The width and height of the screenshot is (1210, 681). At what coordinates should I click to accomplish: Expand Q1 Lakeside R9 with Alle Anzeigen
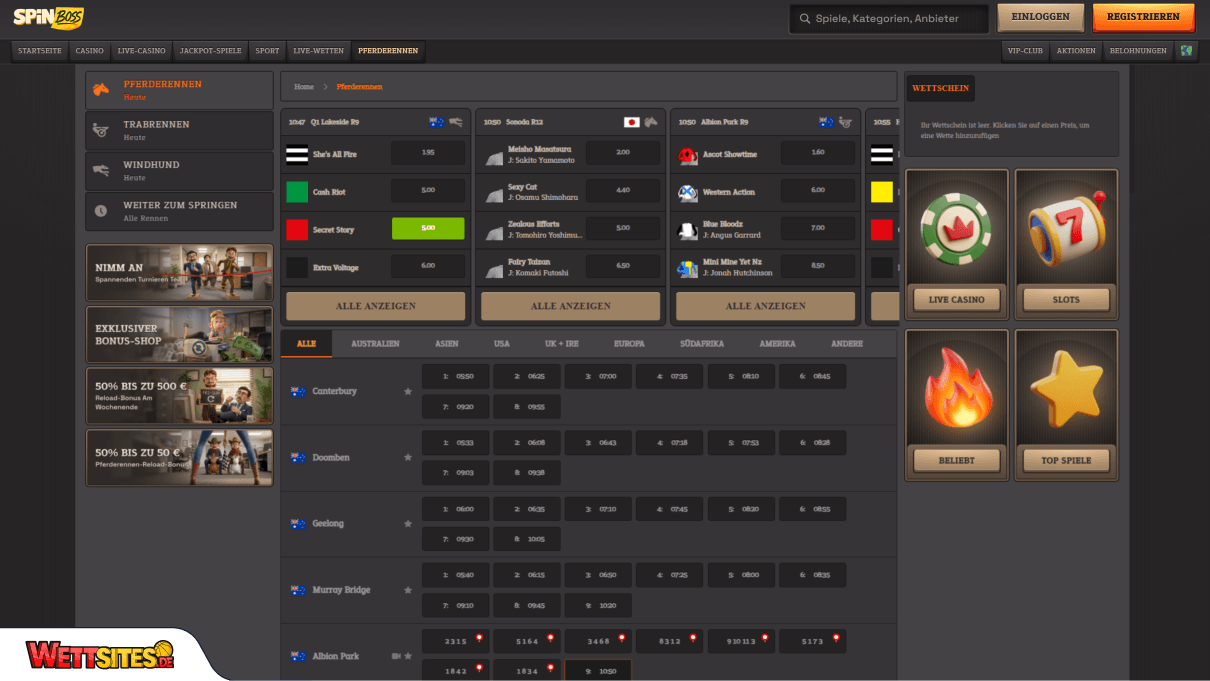point(376,306)
